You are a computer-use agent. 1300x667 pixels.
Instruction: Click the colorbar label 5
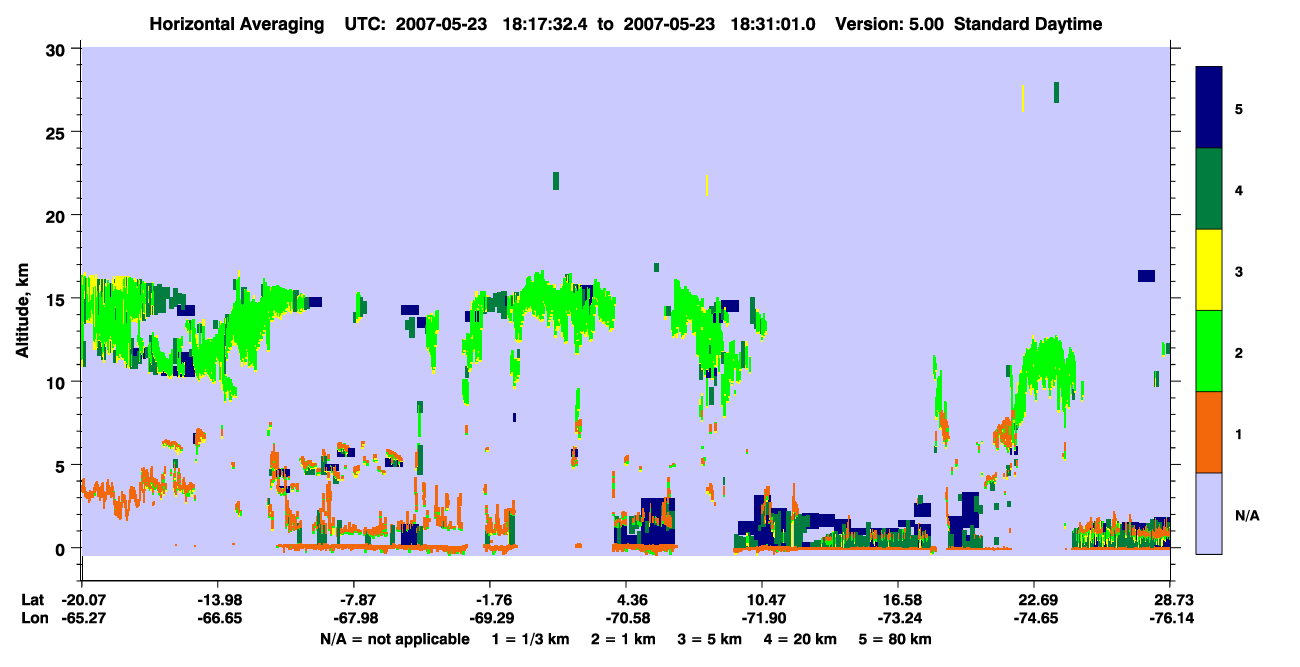coord(1239,108)
